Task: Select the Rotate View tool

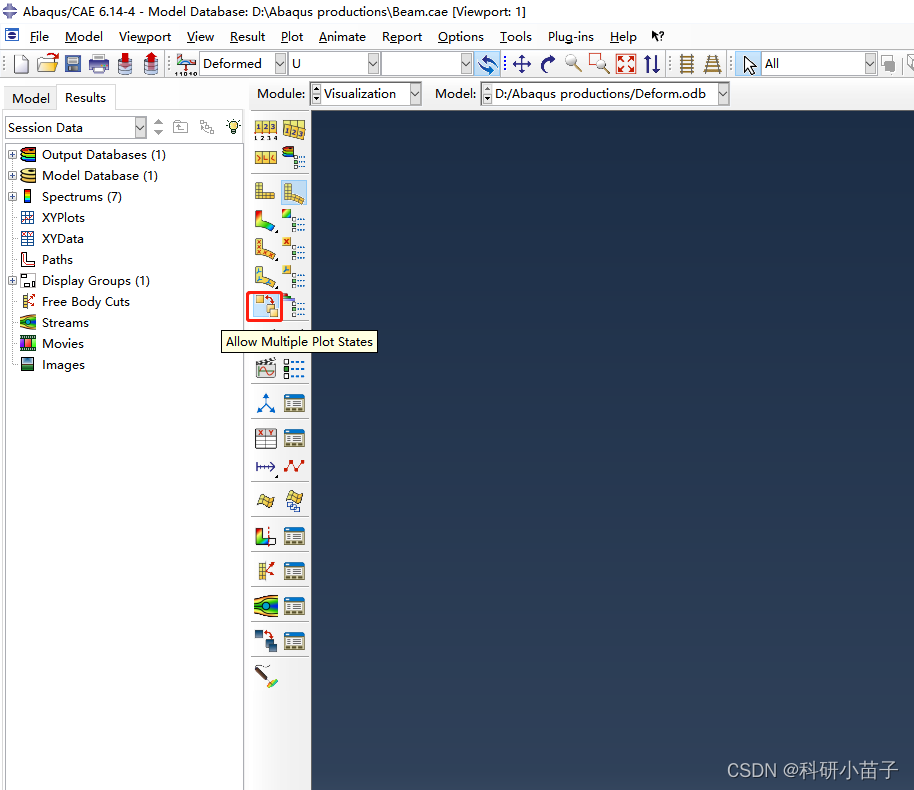Action: 547,64
